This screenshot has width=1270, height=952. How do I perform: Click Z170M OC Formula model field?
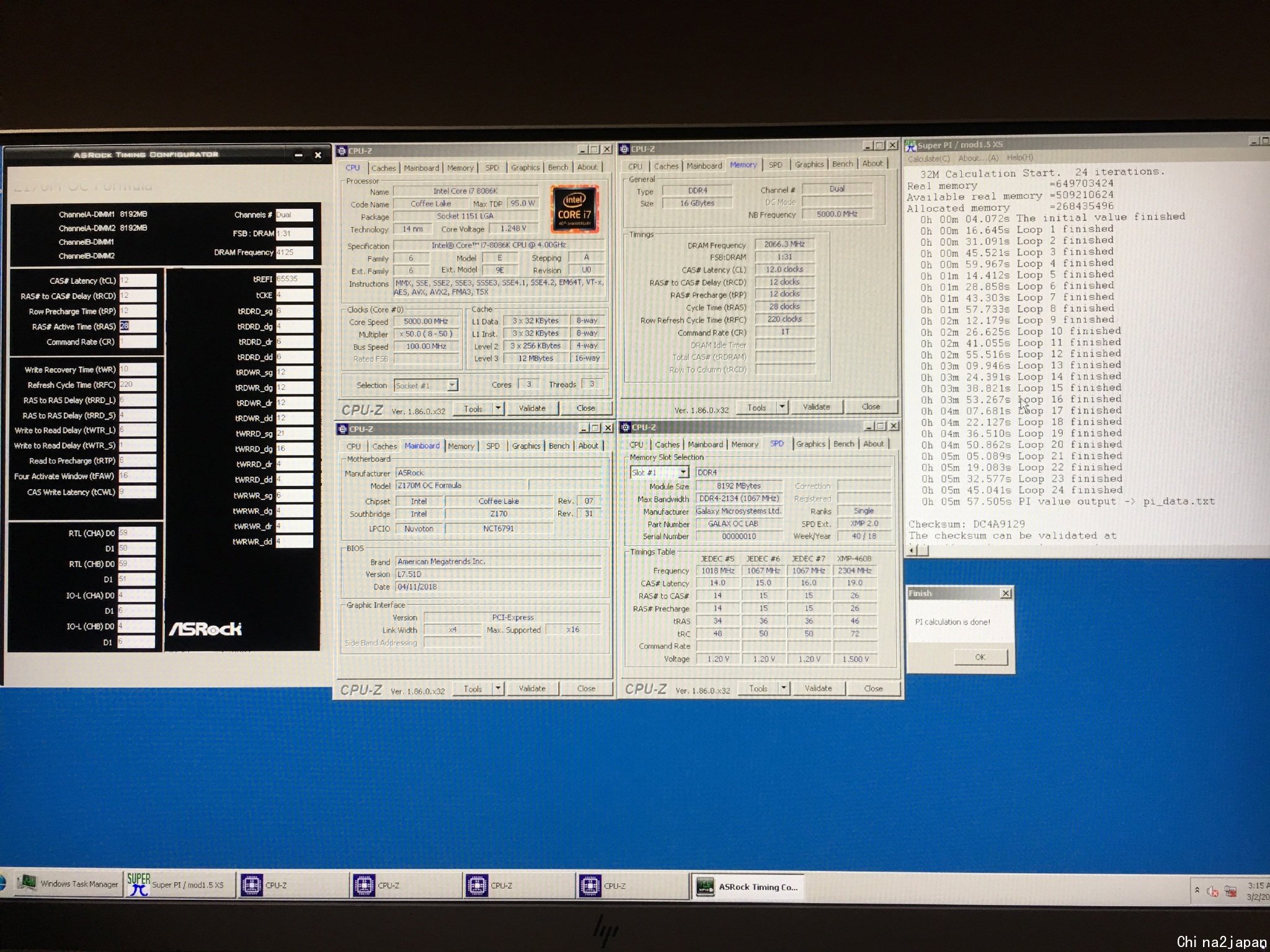tap(461, 485)
